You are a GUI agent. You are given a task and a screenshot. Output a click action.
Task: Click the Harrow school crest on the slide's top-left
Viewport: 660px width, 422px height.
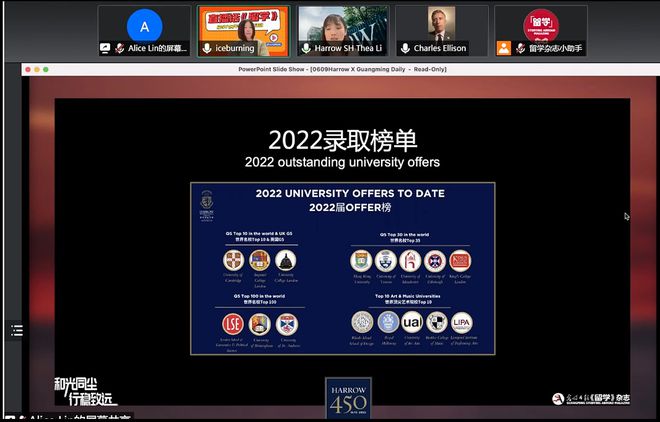click(x=207, y=205)
